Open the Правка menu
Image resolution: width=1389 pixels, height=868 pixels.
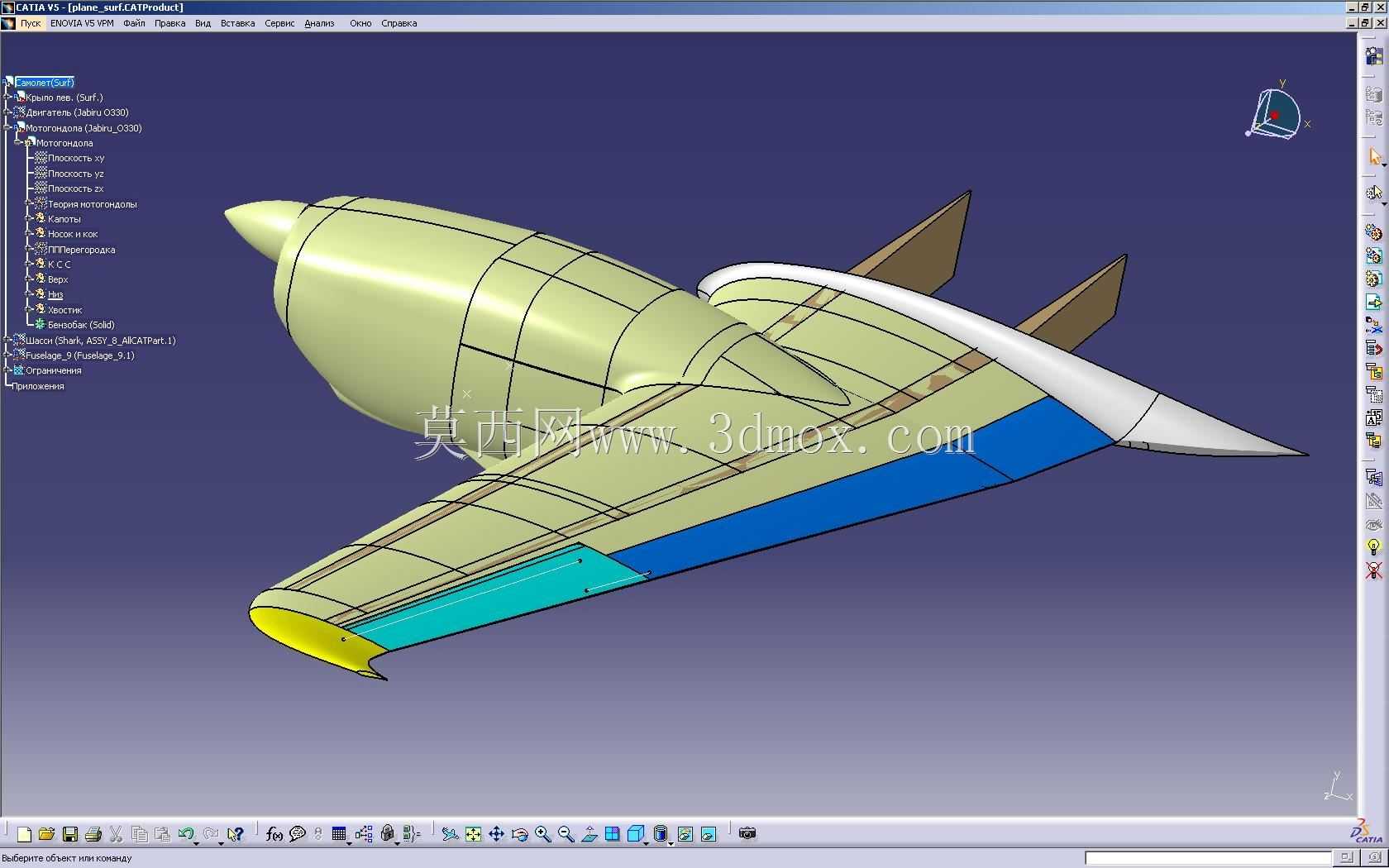click(170, 23)
